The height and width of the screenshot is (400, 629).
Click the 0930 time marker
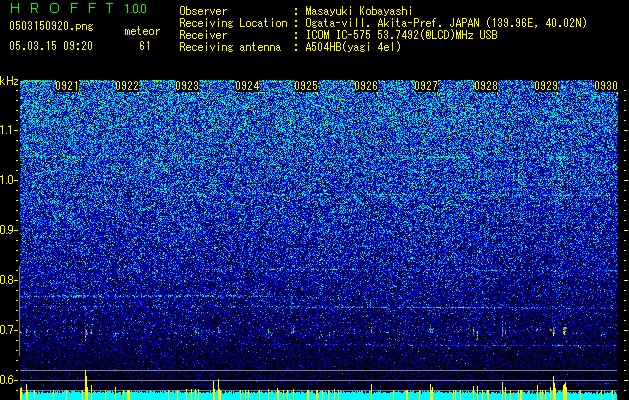click(606, 86)
